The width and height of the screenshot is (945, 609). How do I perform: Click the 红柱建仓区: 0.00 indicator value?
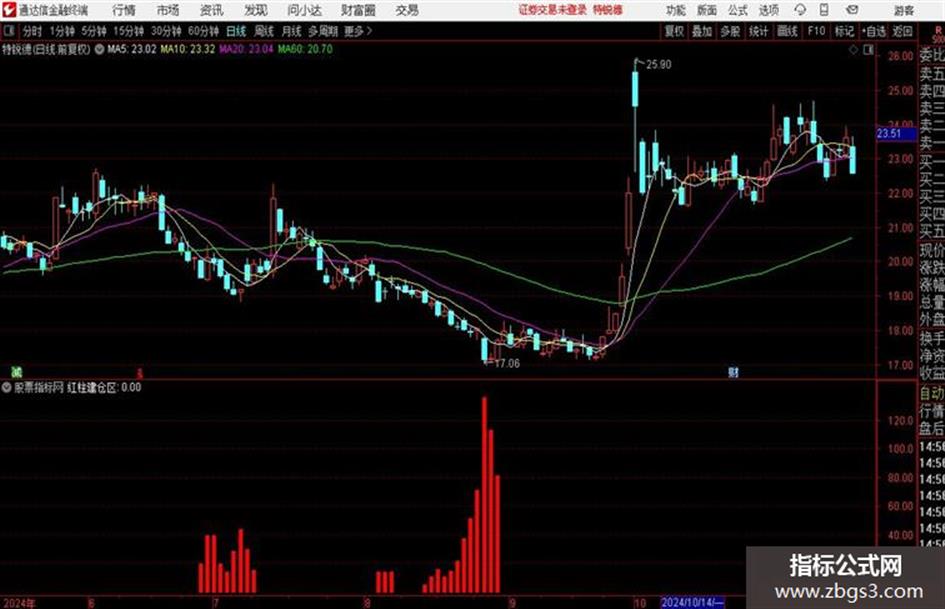104,387
